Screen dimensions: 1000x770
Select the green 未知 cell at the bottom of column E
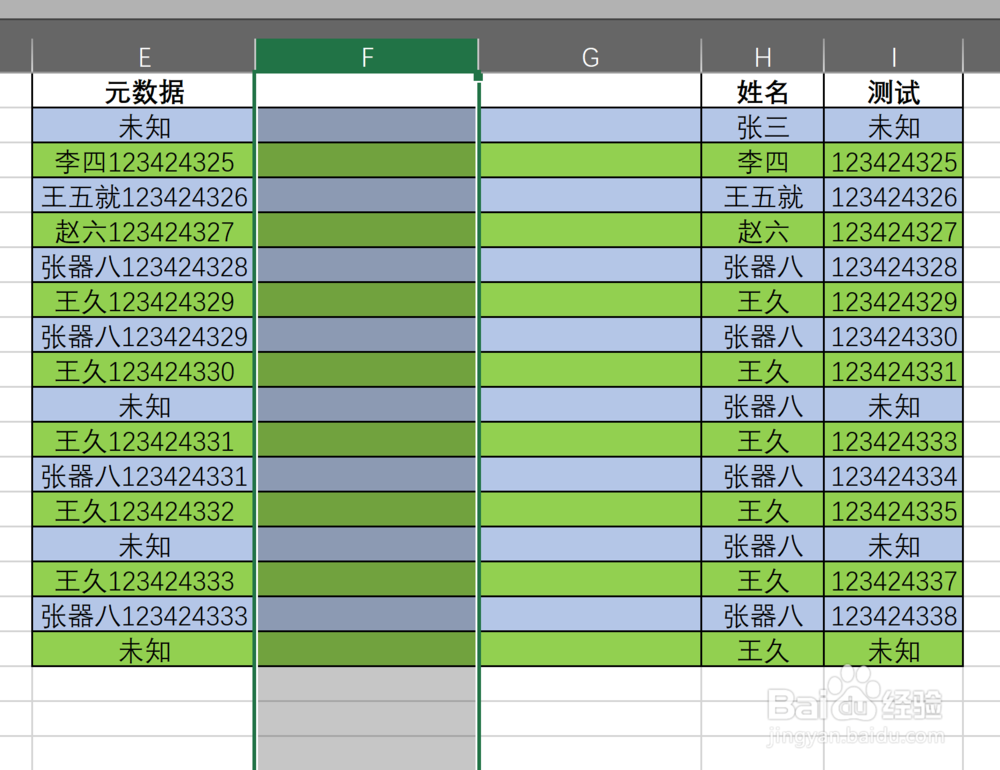point(143,651)
